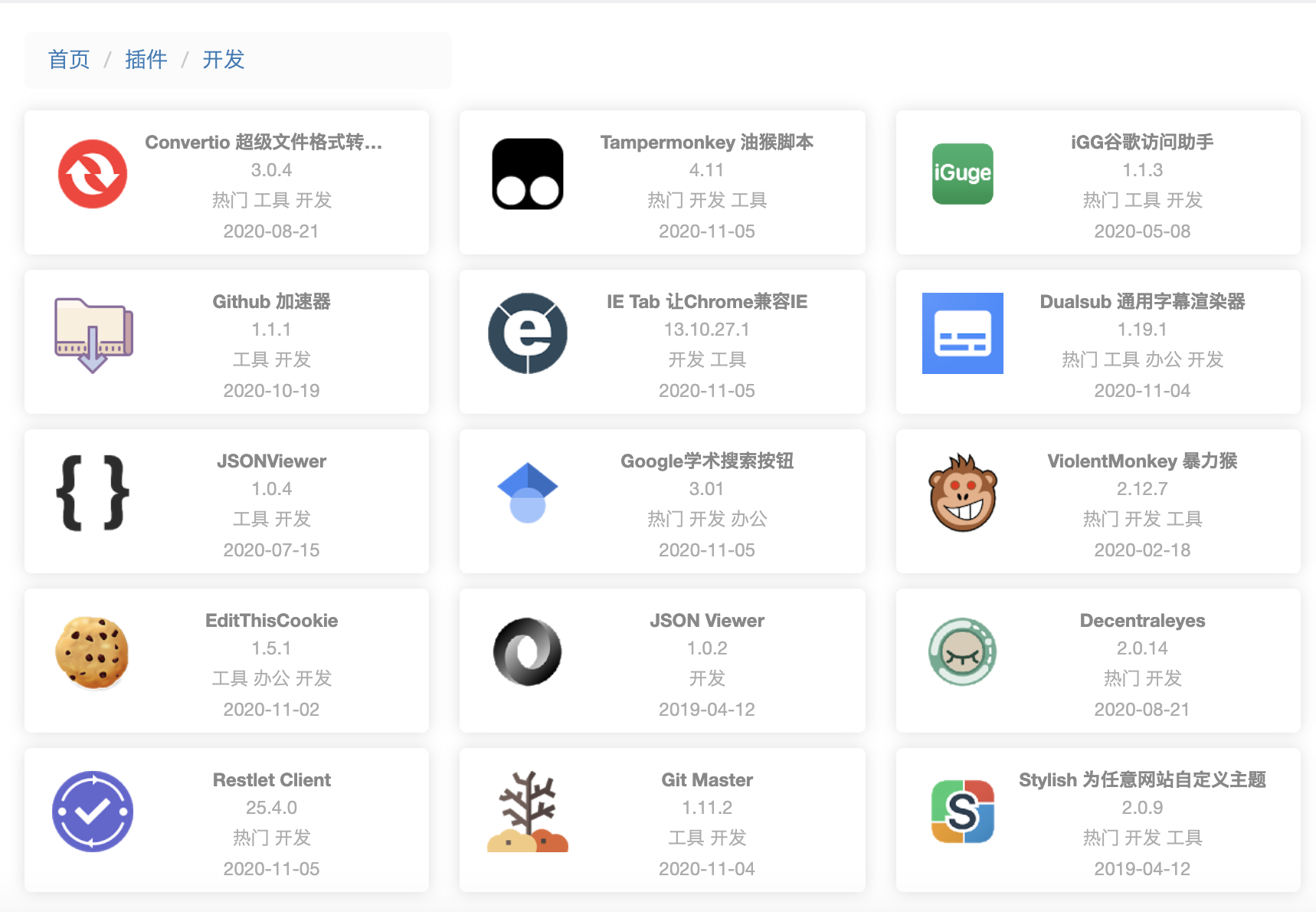The width and height of the screenshot is (1316, 912).
Task: Click the Tampermonkey black icon
Action: tap(528, 174)
